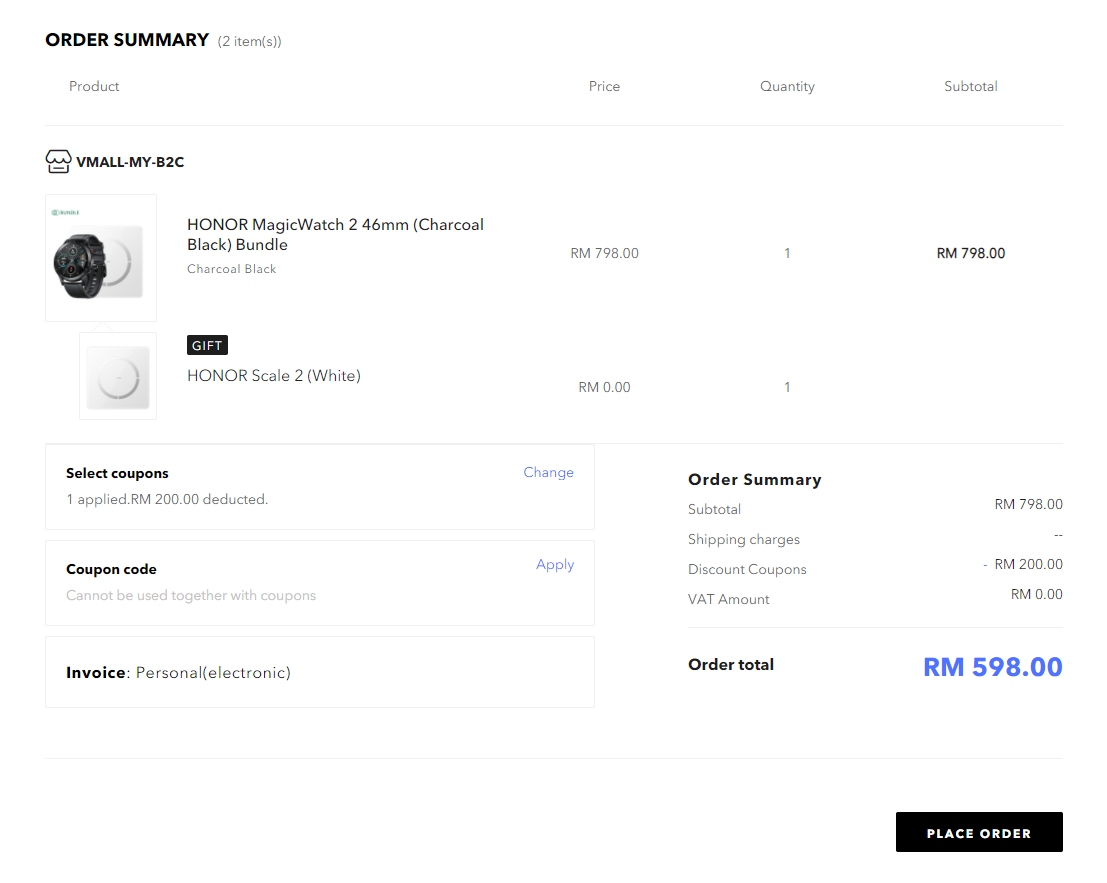Image resolution: width=1107 pixels, height=883 pixels.
Task: Click the RM 598.00 order total amount
Action: (992, 667)
